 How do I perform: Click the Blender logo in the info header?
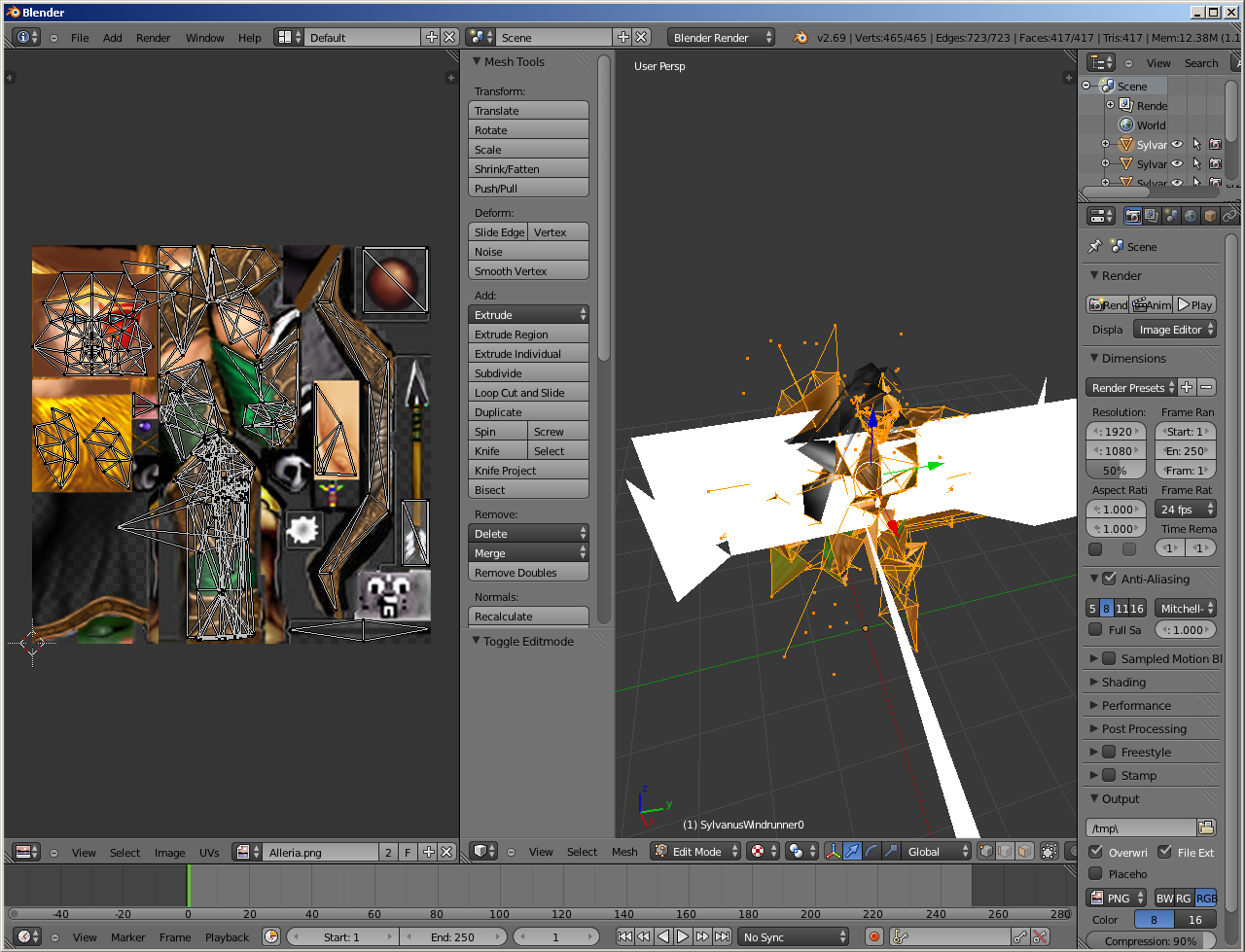[800, 37]
